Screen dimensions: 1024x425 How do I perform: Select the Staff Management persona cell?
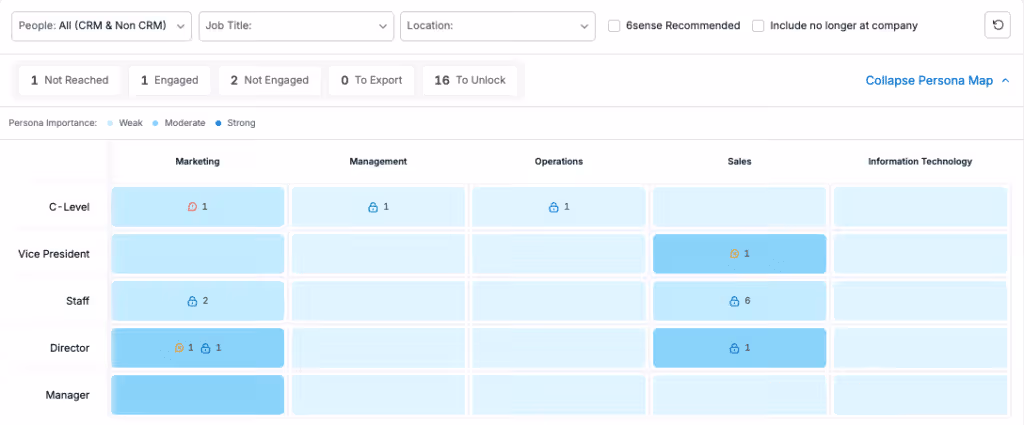point(378,301)
